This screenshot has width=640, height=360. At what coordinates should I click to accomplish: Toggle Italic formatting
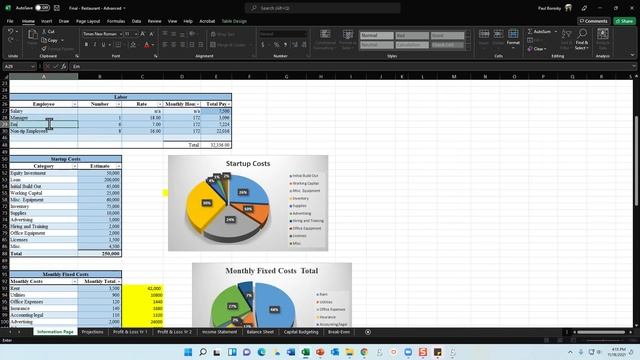(x=95, y=44)
